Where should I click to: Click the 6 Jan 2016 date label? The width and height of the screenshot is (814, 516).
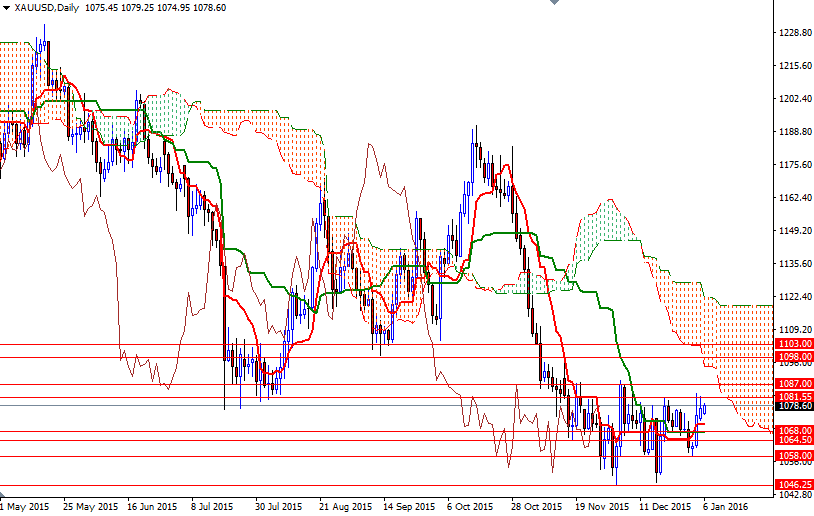(x=725, y=506)
